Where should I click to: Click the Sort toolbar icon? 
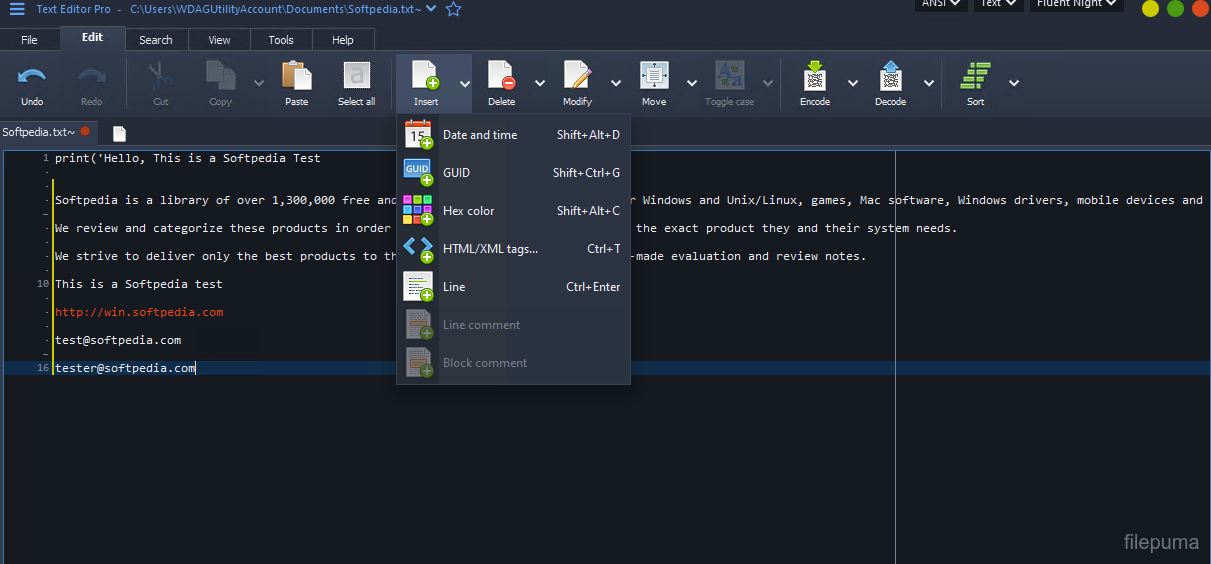pyautogui.click(x=975, y=77)
